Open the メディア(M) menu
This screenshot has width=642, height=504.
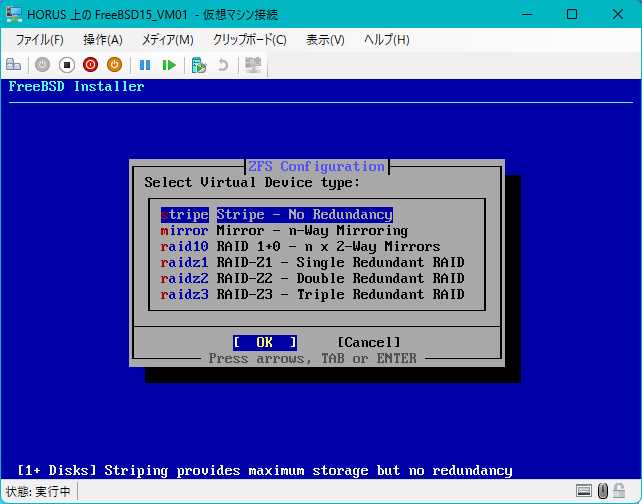point(167,40)
